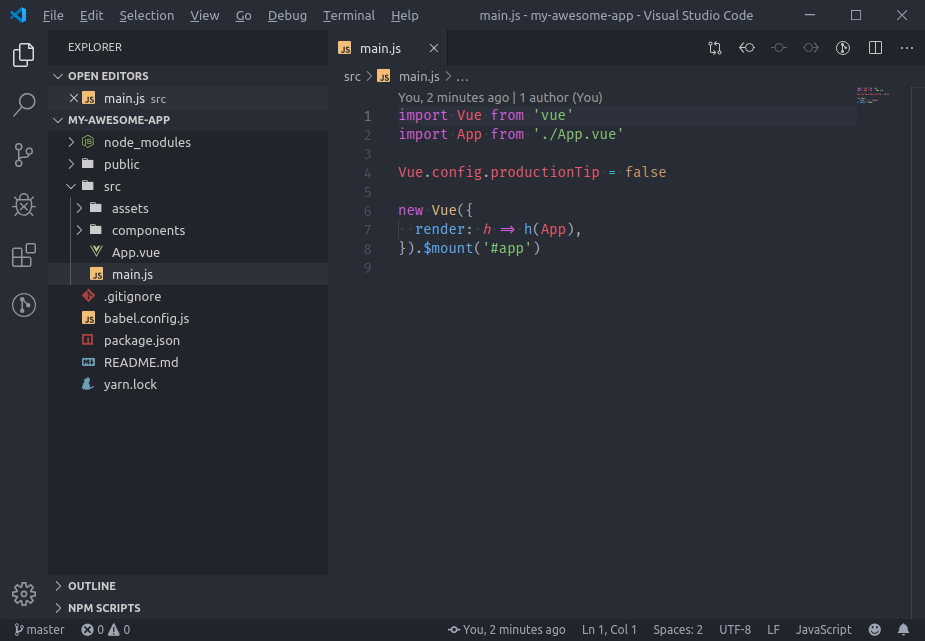Image resolution: width=925 pixels, height=641 pixels.
Task: Change indentation via Spaces: 2
Action: pos(678,630)
